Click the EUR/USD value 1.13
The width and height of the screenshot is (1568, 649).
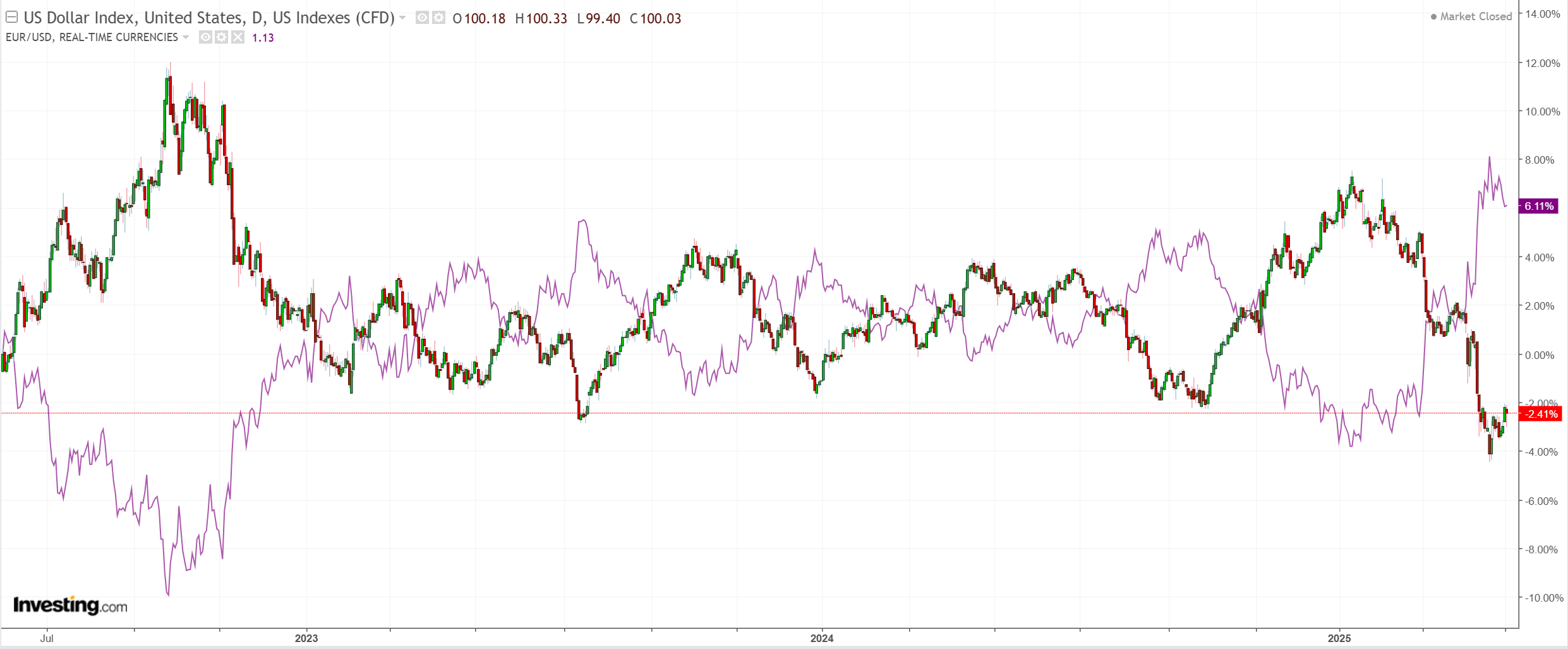click(263, 38)
